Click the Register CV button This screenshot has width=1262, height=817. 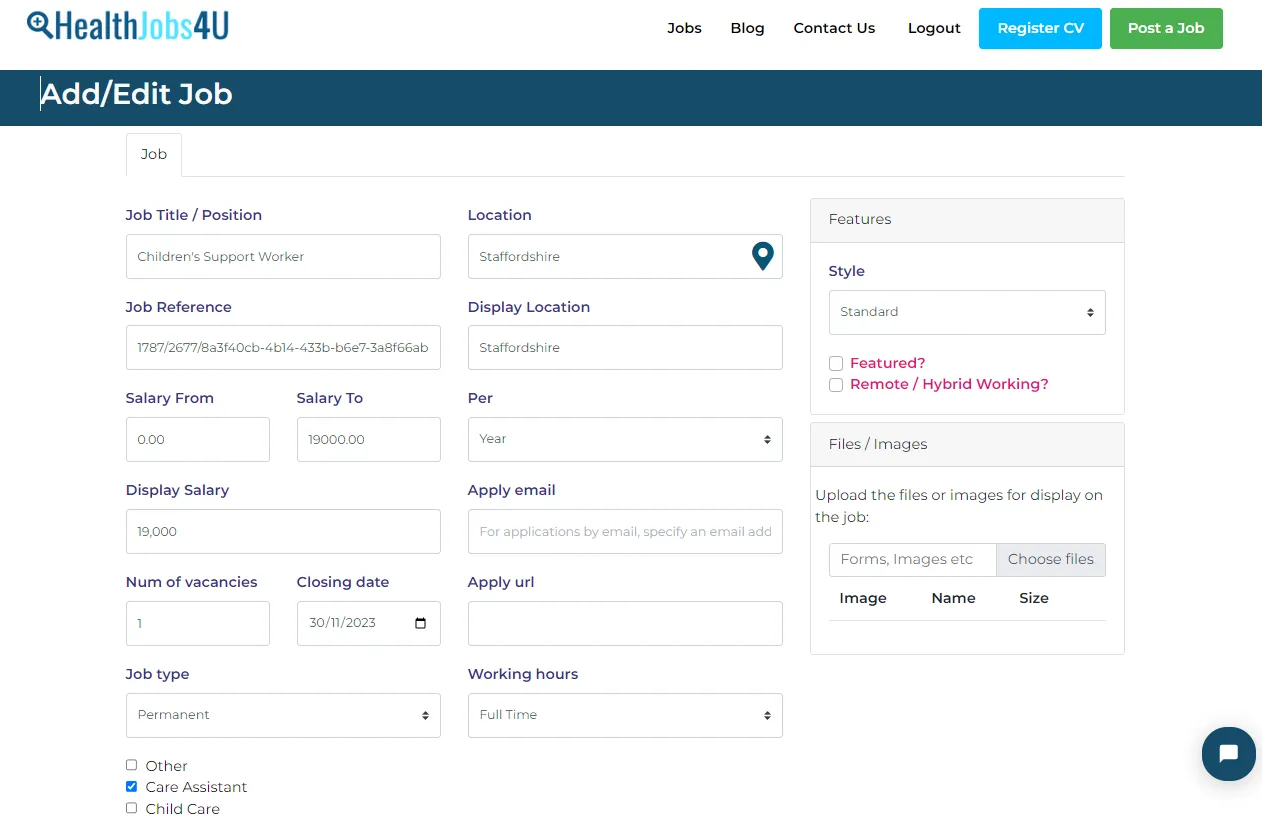click(x=1040, y=28)
